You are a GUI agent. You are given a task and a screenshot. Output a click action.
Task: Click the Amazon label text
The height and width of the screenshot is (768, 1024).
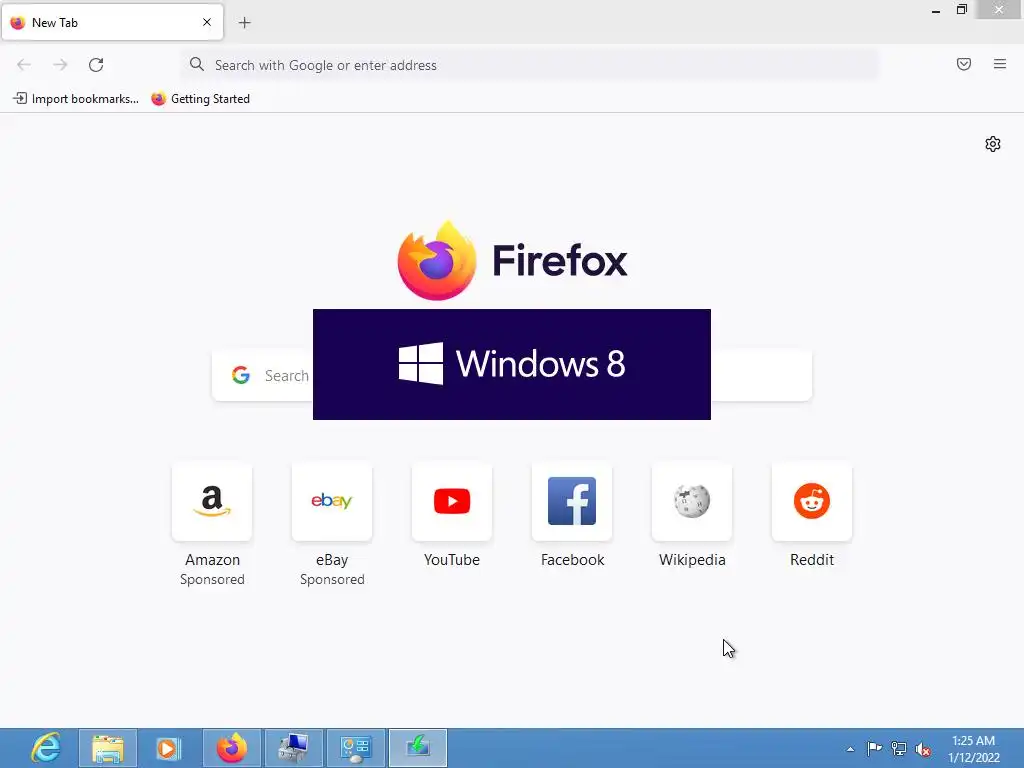pos(212,560)
